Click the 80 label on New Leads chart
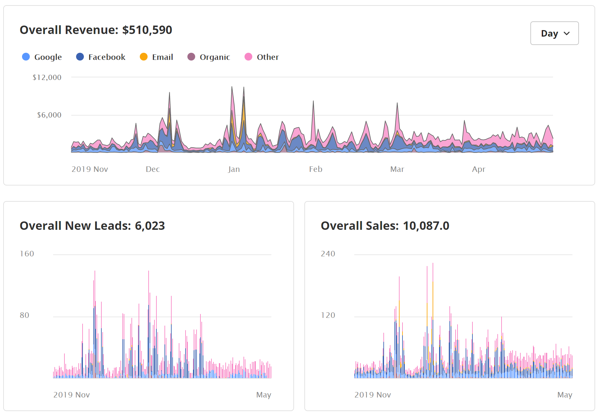This screenshot has width=600, height=414. 24,315
